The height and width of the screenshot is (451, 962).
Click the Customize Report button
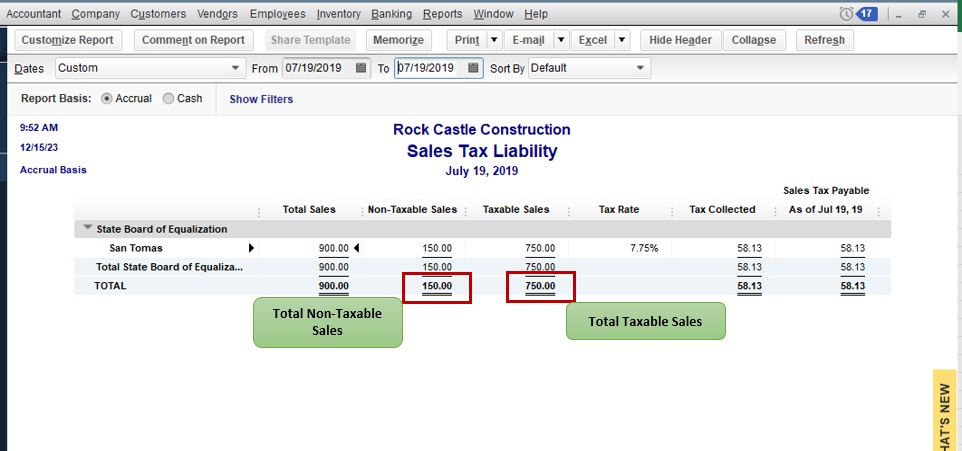pyautogui.click(x=67, y=40)
